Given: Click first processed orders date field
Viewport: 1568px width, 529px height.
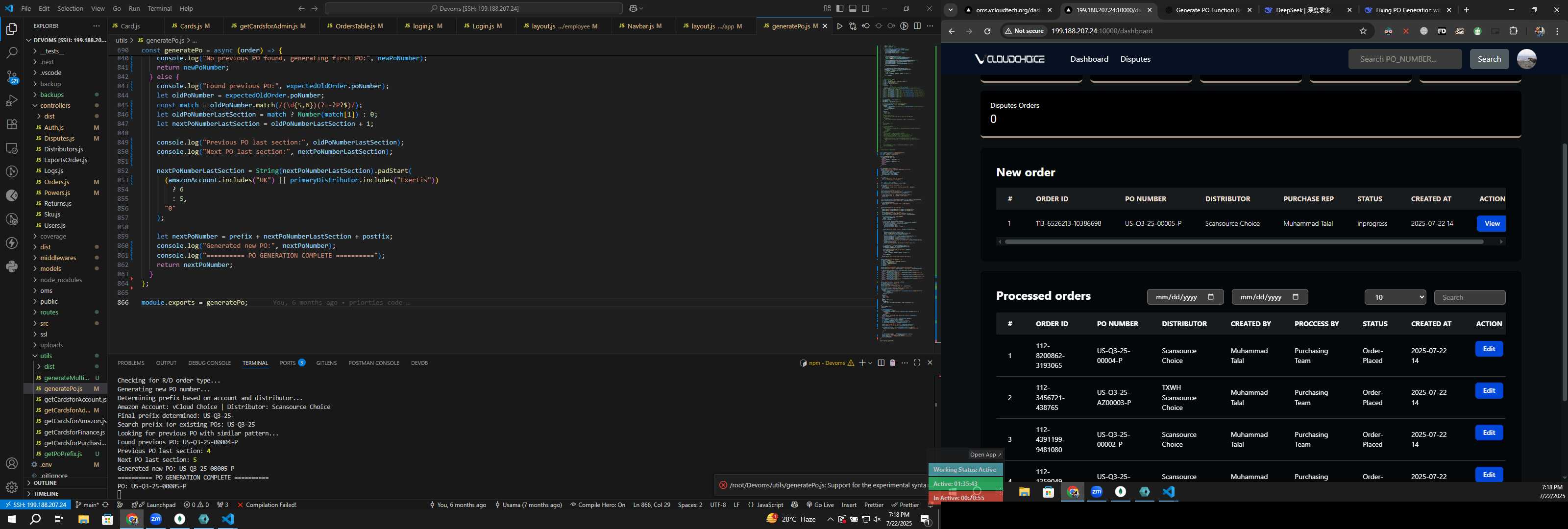Looking at the screenshot, I should (x=1184, y=297).
